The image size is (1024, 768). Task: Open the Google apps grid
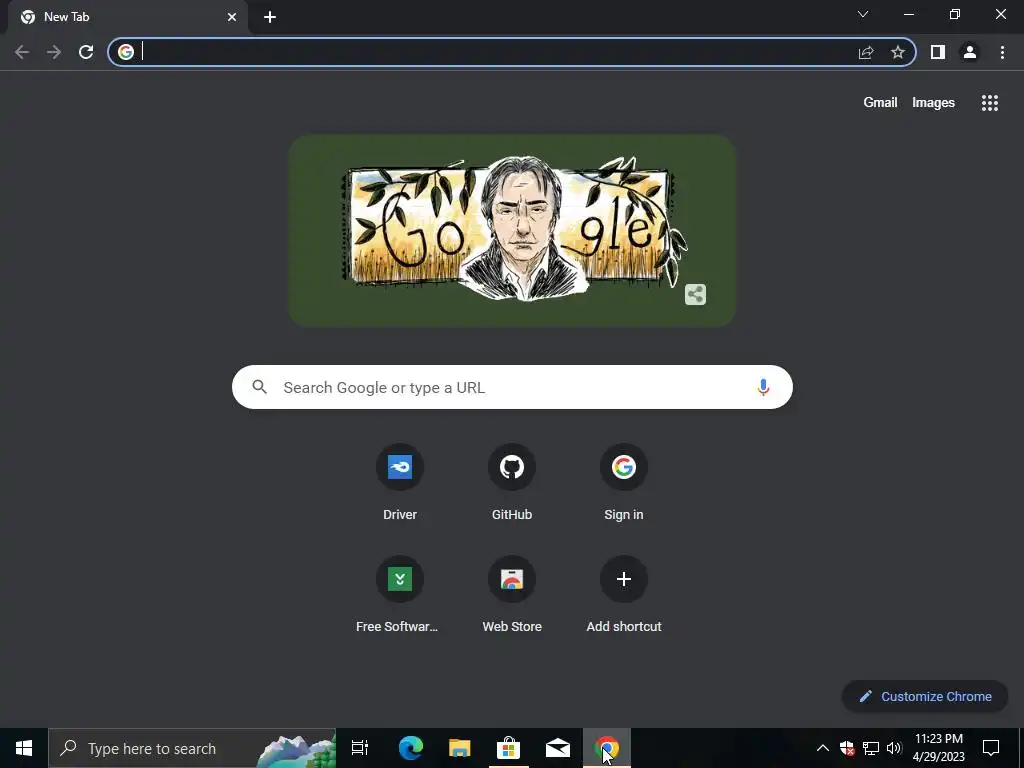(990, 103)
